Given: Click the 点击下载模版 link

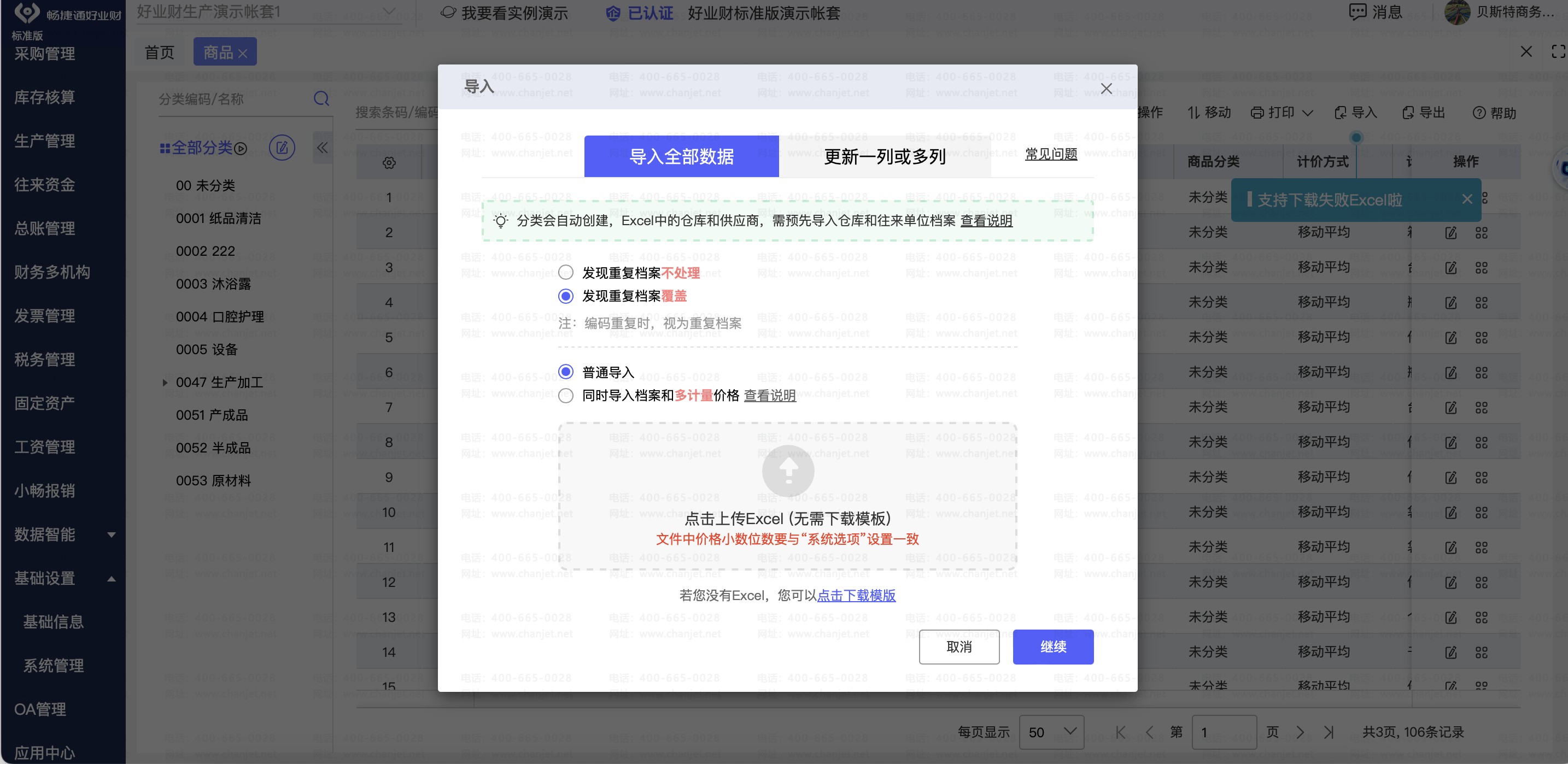Looking at the screenshot, I should point(856,596).
